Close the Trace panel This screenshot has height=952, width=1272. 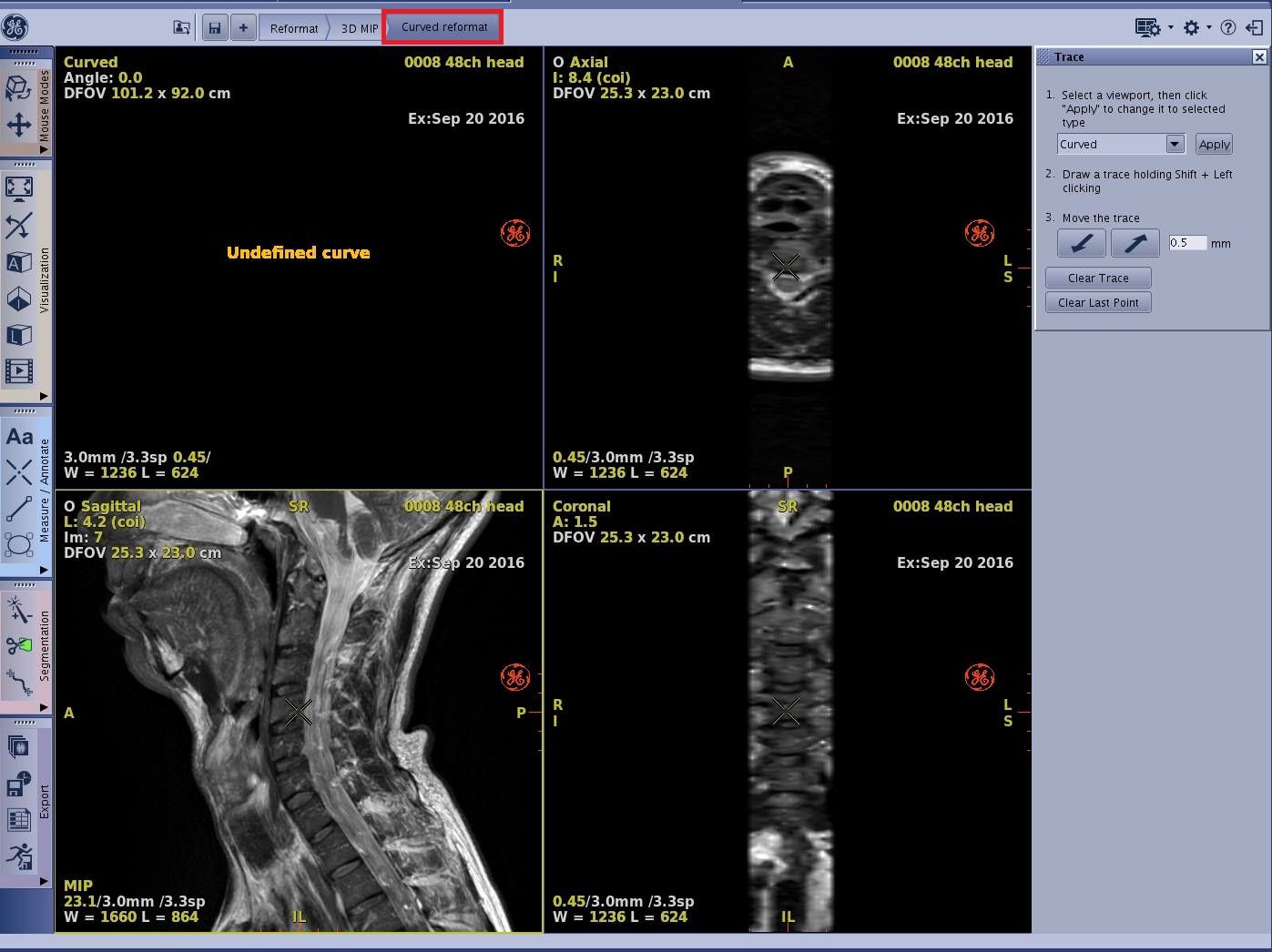point(1259,57)
